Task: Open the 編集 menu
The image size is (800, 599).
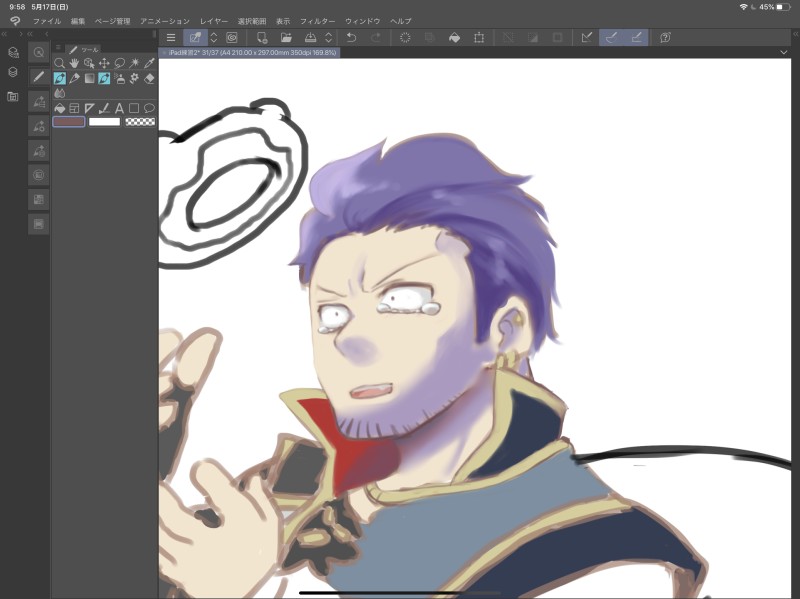Action: click(78, 21)
